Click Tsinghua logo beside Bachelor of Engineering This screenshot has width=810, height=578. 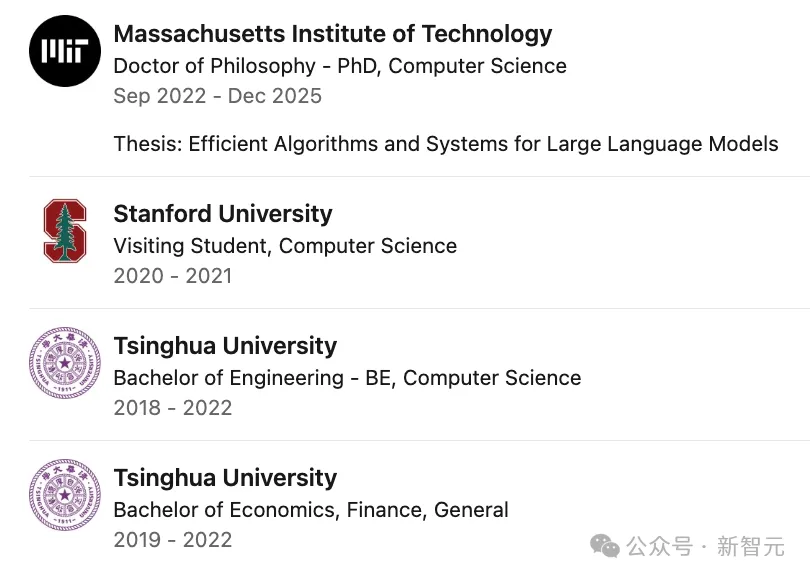point(65,362)
